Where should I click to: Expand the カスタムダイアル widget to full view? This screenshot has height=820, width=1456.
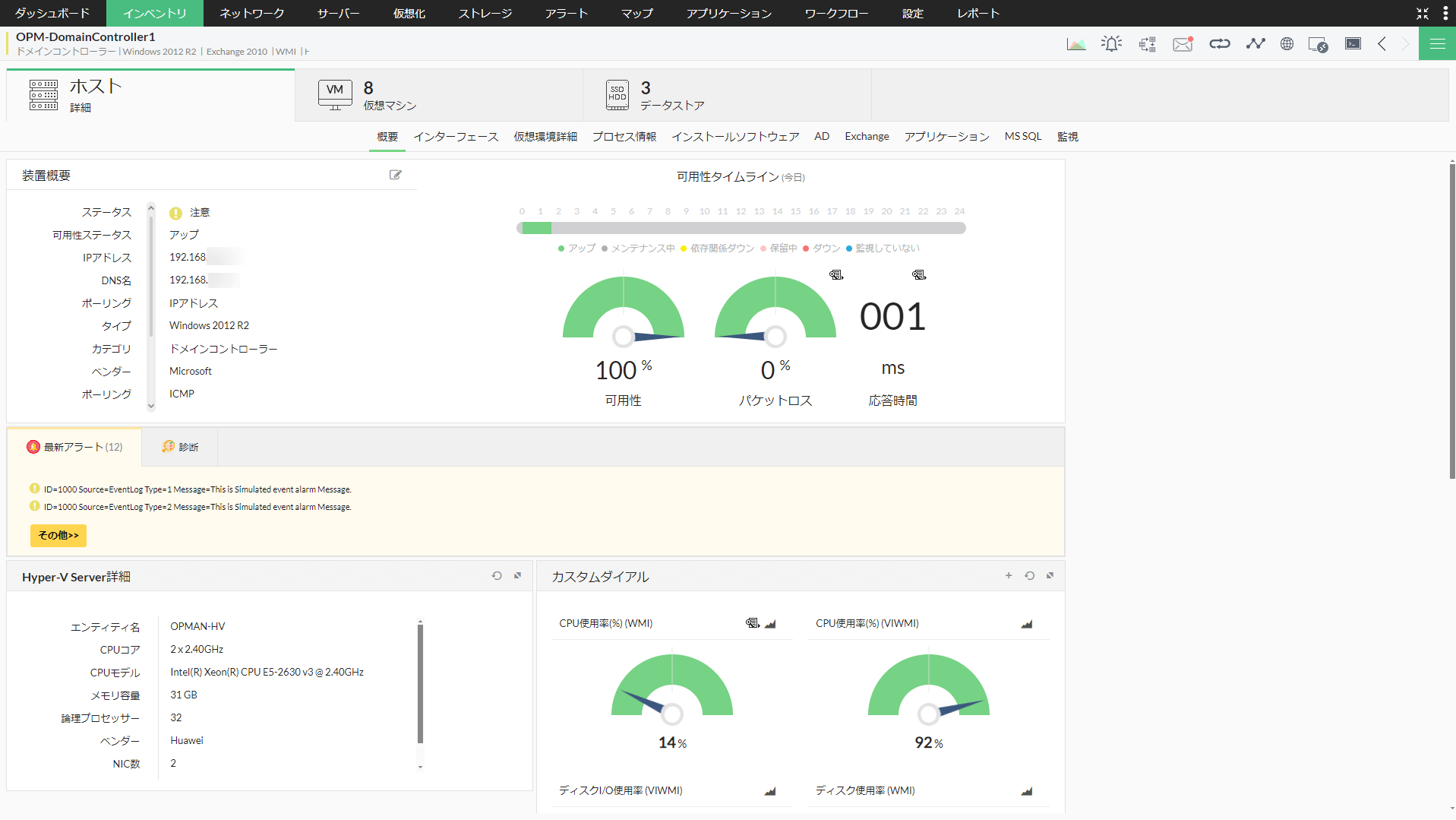pyautogui.click(x=1050, y=576)
